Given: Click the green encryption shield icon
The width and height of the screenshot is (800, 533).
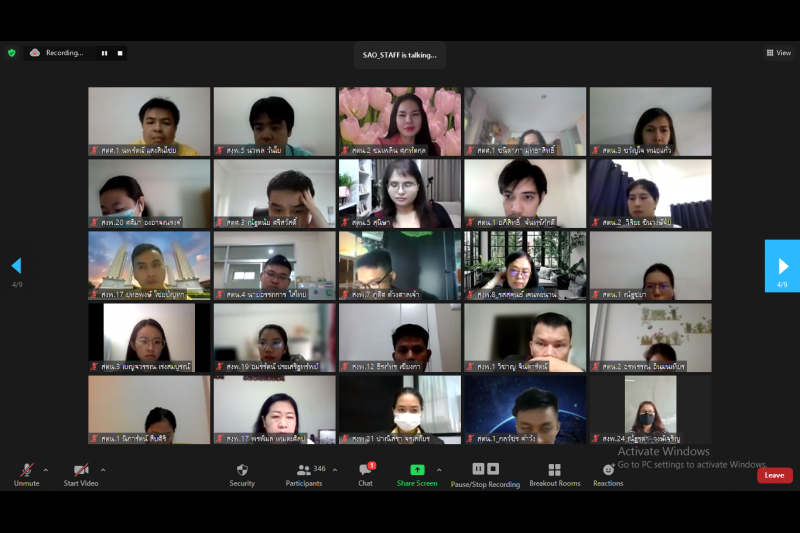Looking at the screenshot, I should coord(12,53).
